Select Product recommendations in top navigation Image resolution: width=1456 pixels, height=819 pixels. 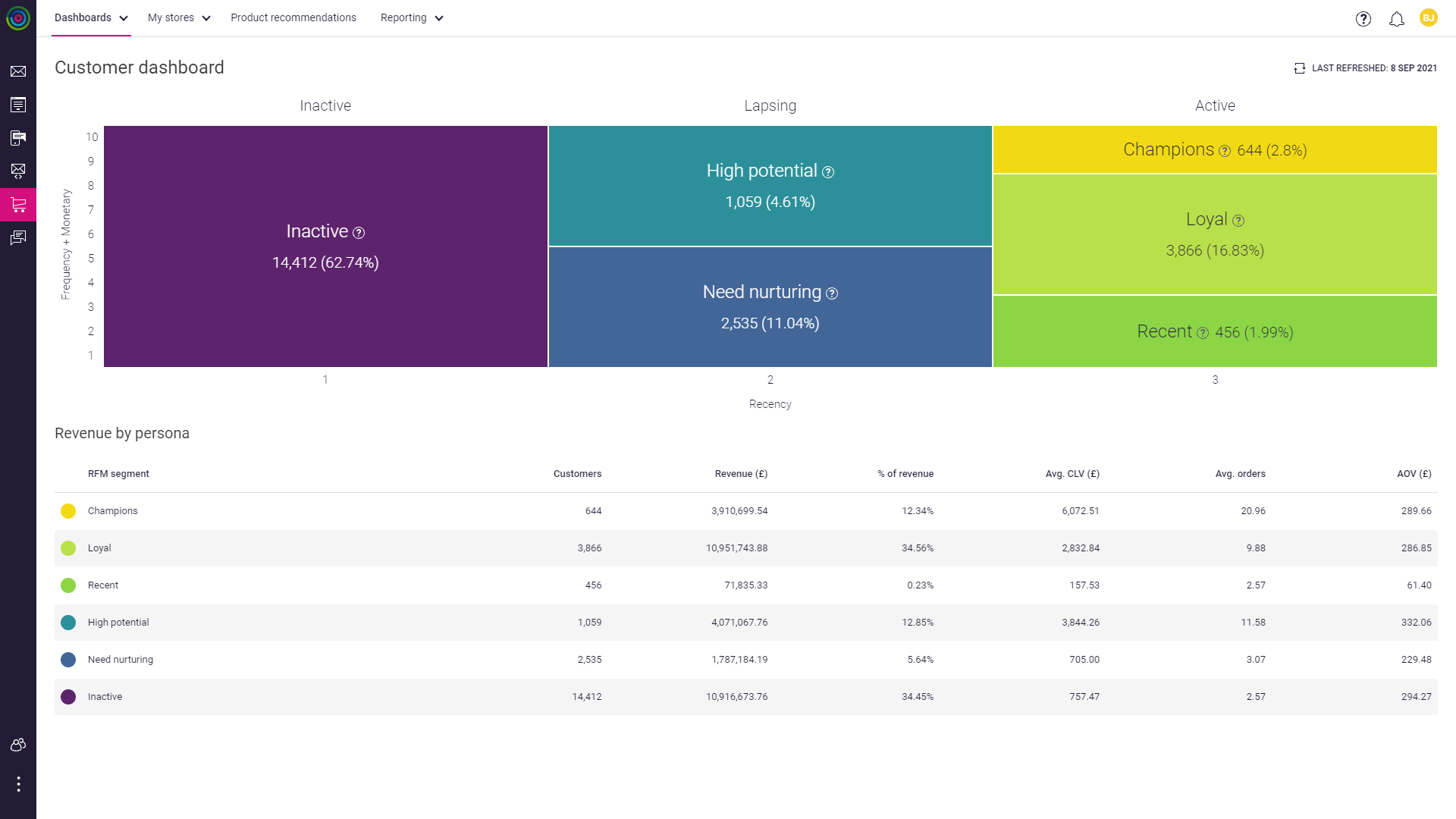click(x=293, y=17)
